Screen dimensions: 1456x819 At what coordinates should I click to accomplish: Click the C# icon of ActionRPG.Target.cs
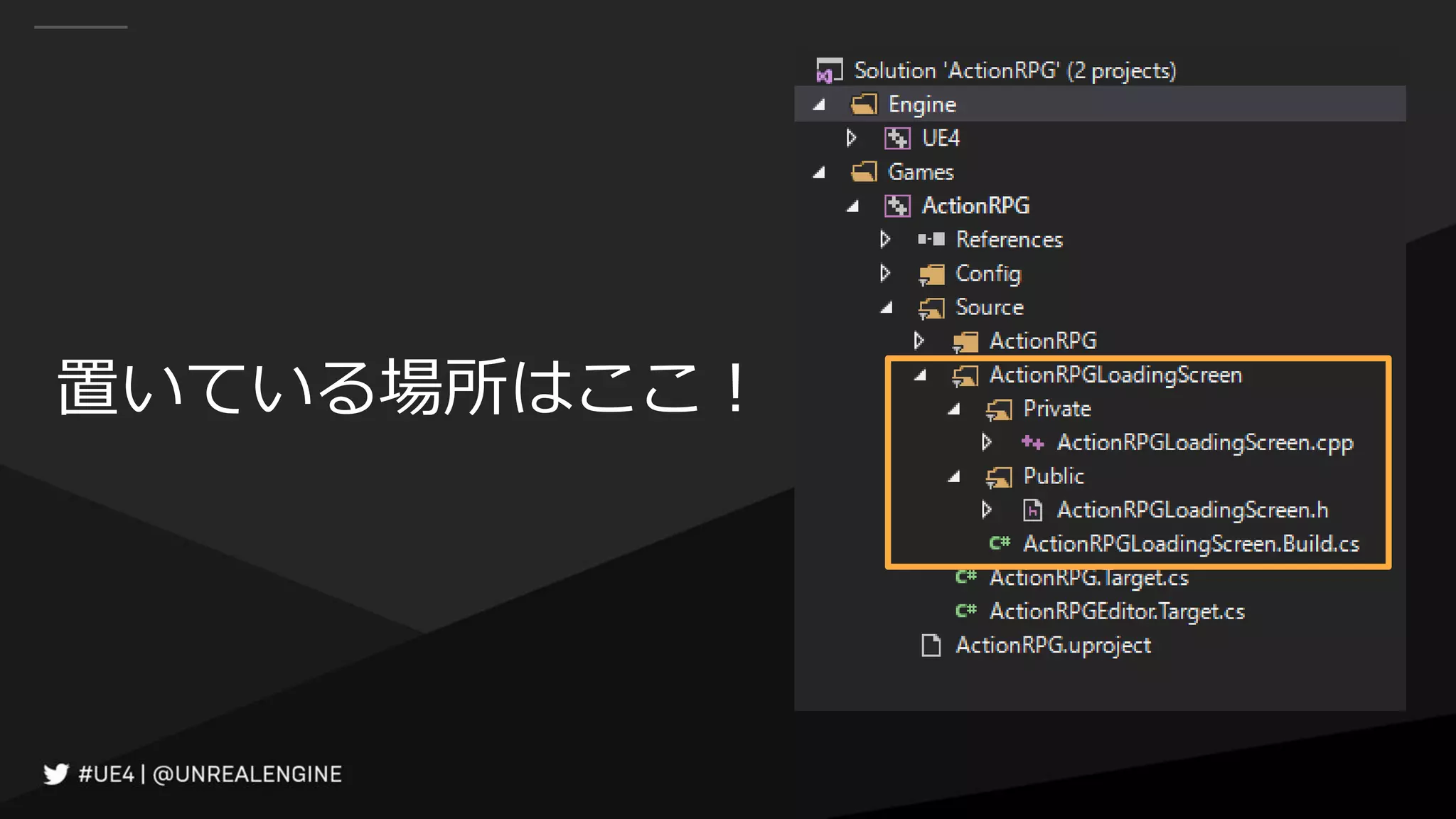[x=966, y=577]
